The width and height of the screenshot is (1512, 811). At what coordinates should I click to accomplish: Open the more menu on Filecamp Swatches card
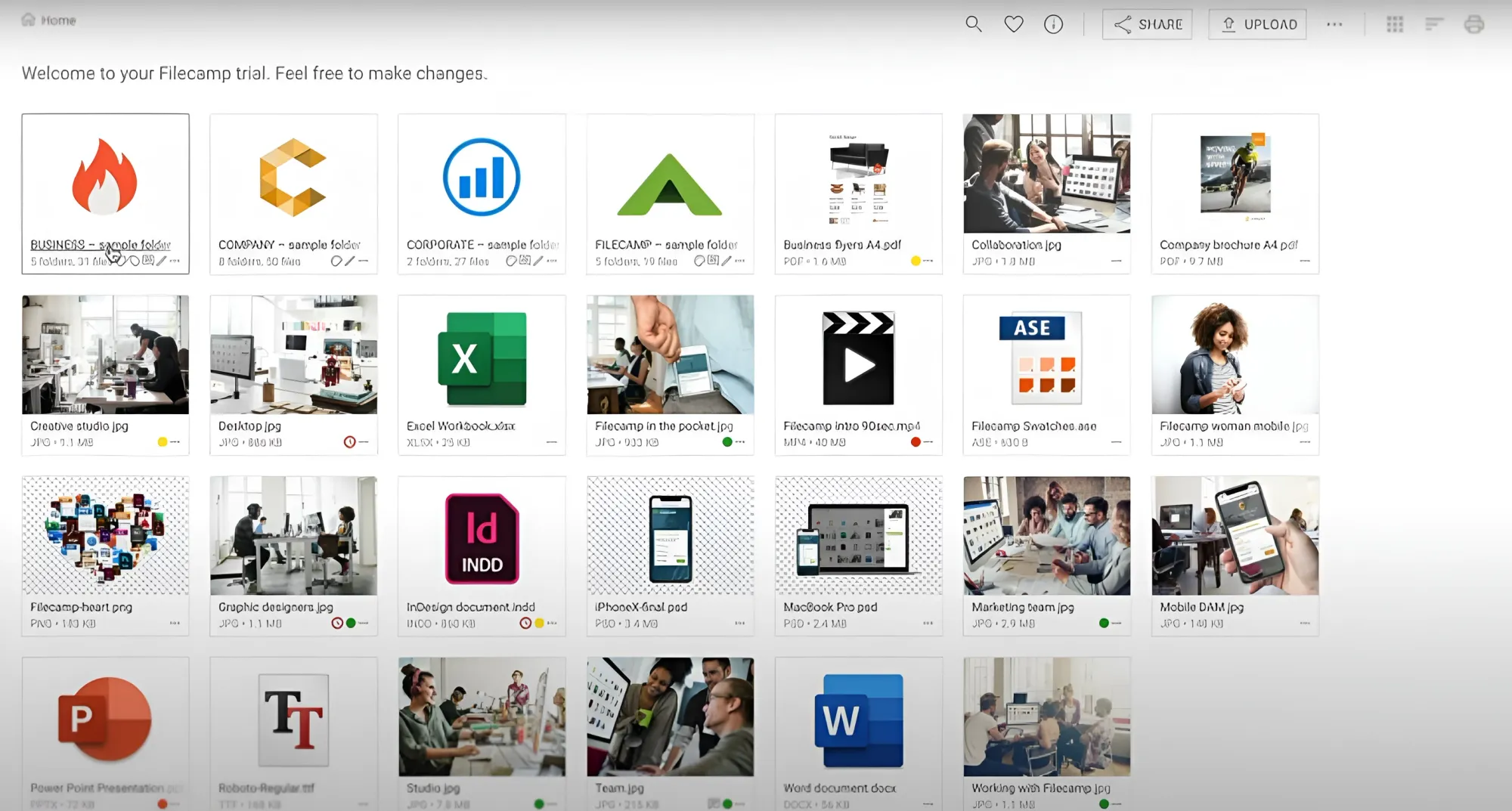(x=1116, y=442)
